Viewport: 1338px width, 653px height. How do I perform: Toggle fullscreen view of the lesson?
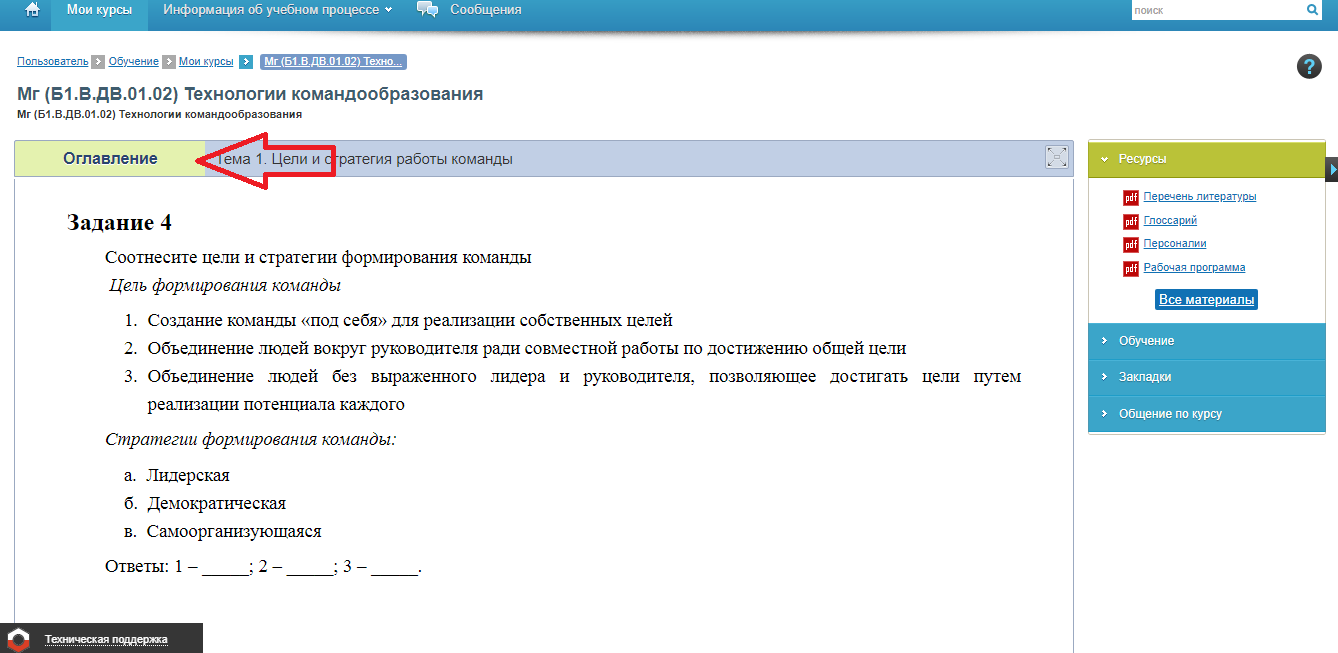point(1056,157)
